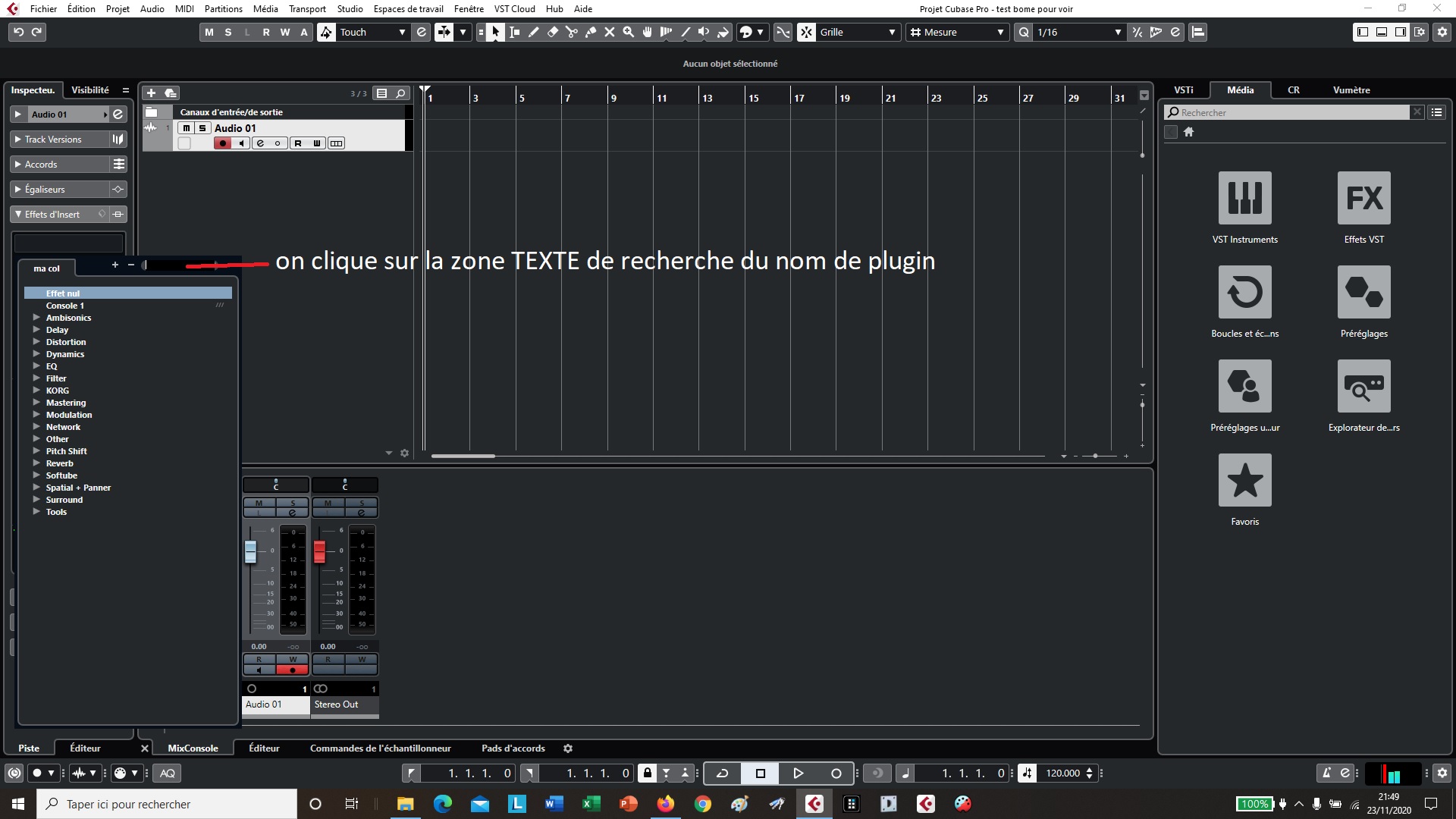
Task: Select the Draw pencil tool
Action: [x=533, y=32]
